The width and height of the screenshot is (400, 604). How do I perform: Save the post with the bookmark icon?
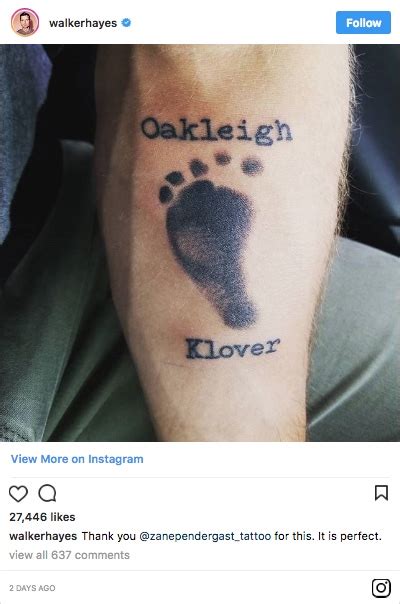pos(382,493)
